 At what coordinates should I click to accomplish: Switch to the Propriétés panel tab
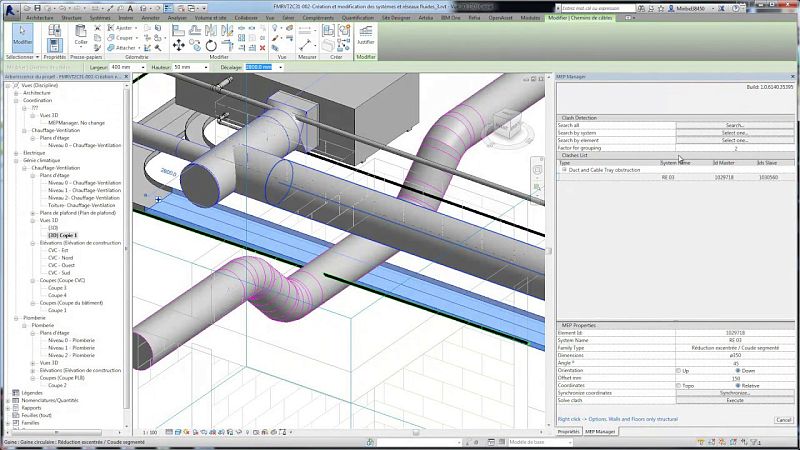[568, 431]
